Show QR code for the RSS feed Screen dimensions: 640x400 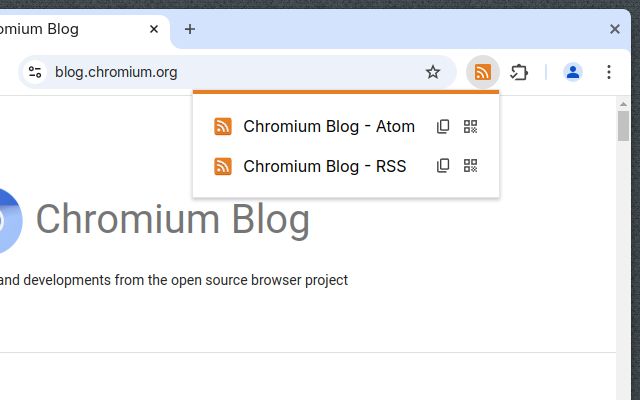[471, 166]
